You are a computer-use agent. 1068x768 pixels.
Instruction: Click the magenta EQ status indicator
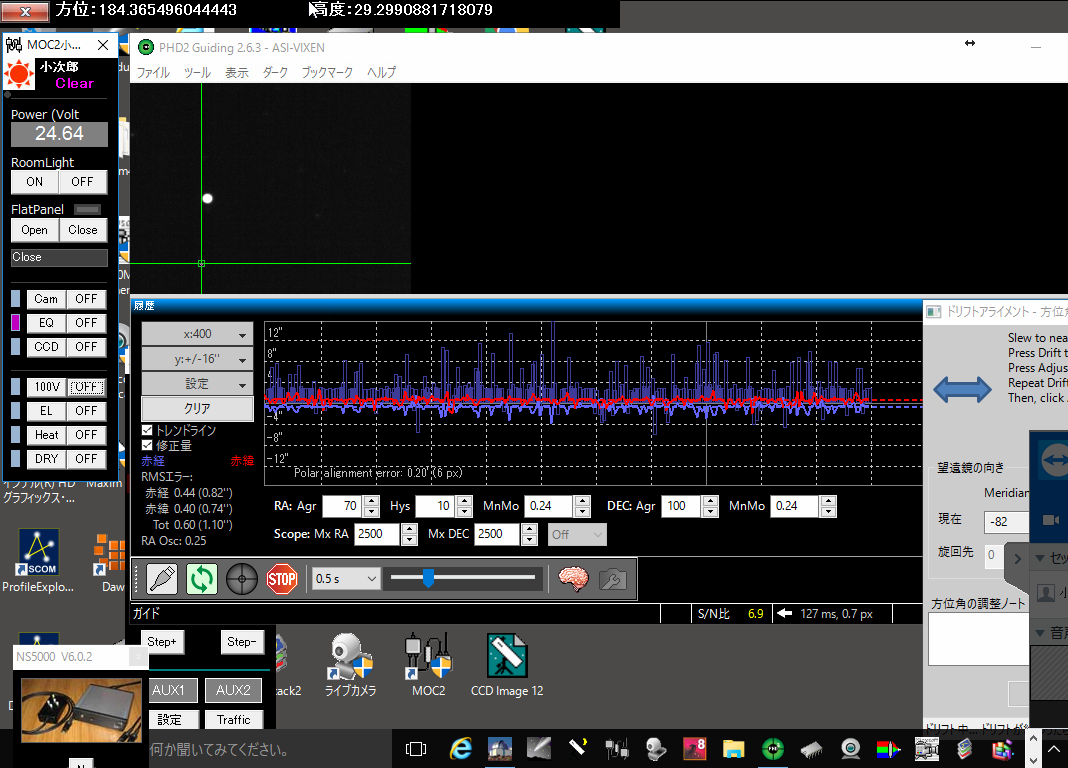16,323
